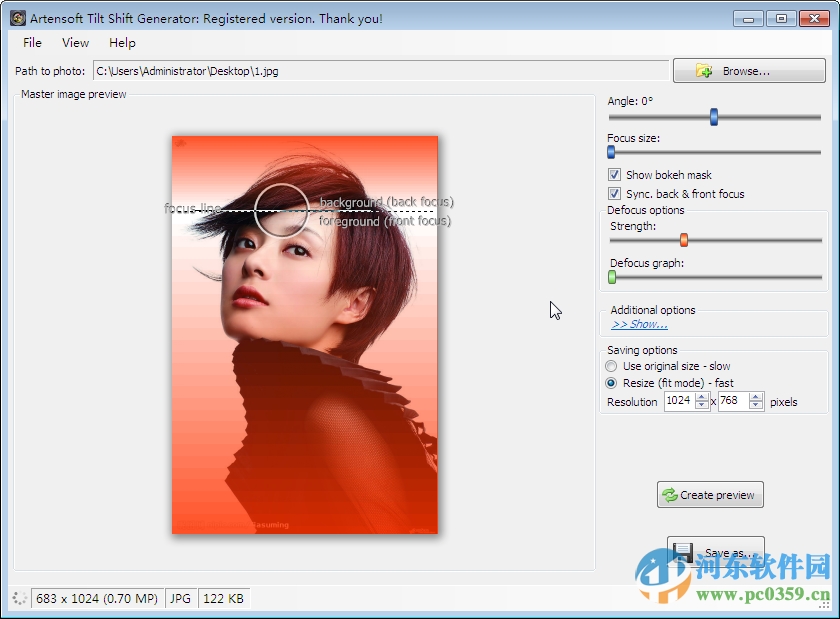This screenshot has width=840, height=619.
Task: Click the disk icon on Save as button
Action: [x=685, y=552]
